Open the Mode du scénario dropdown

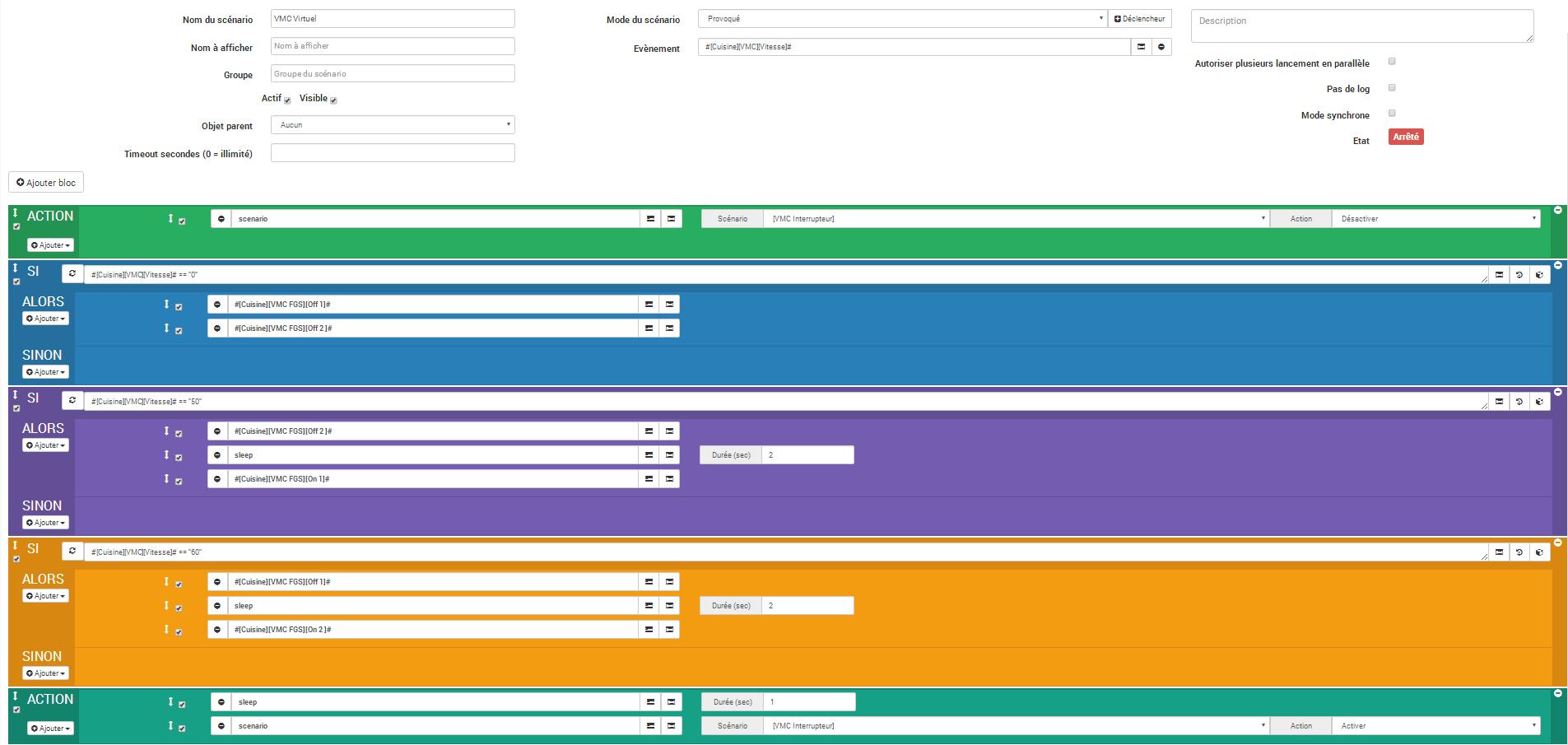click(x=902, y=19)
